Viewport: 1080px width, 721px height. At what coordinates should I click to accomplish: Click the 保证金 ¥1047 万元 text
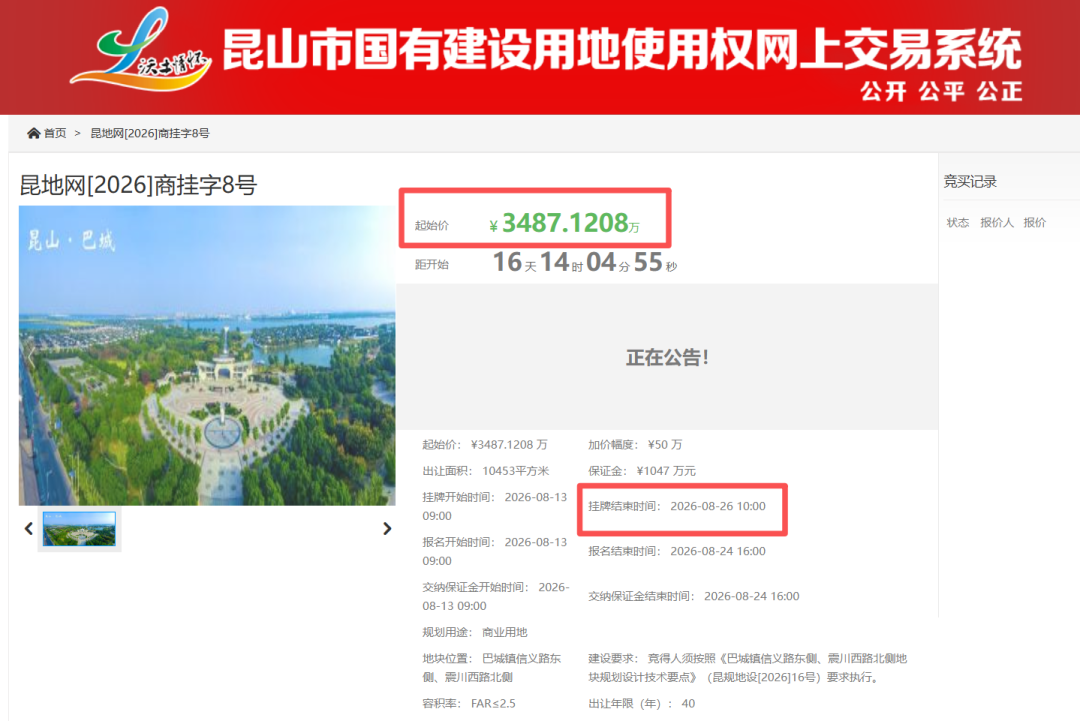641,471
